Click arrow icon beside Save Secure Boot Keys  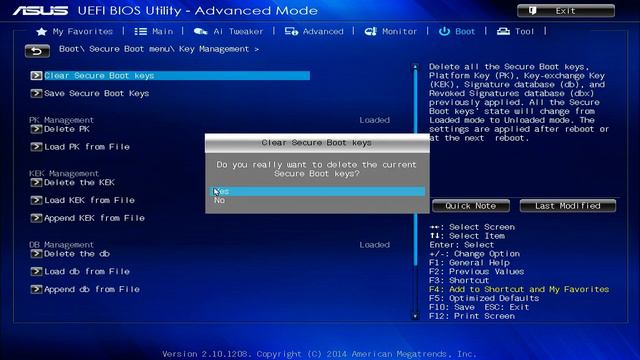pyautogui.click(x=36, y=93)
